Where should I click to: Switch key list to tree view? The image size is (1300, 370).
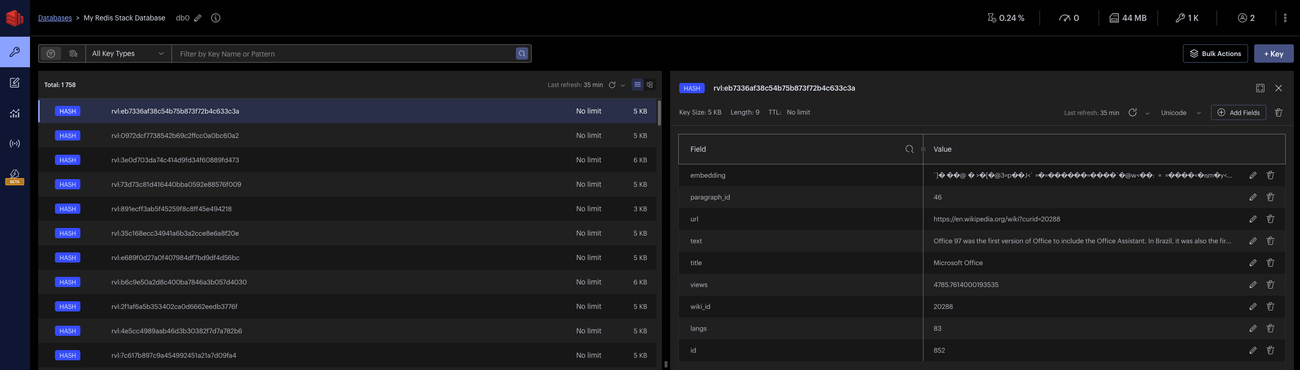coord(650,85)
